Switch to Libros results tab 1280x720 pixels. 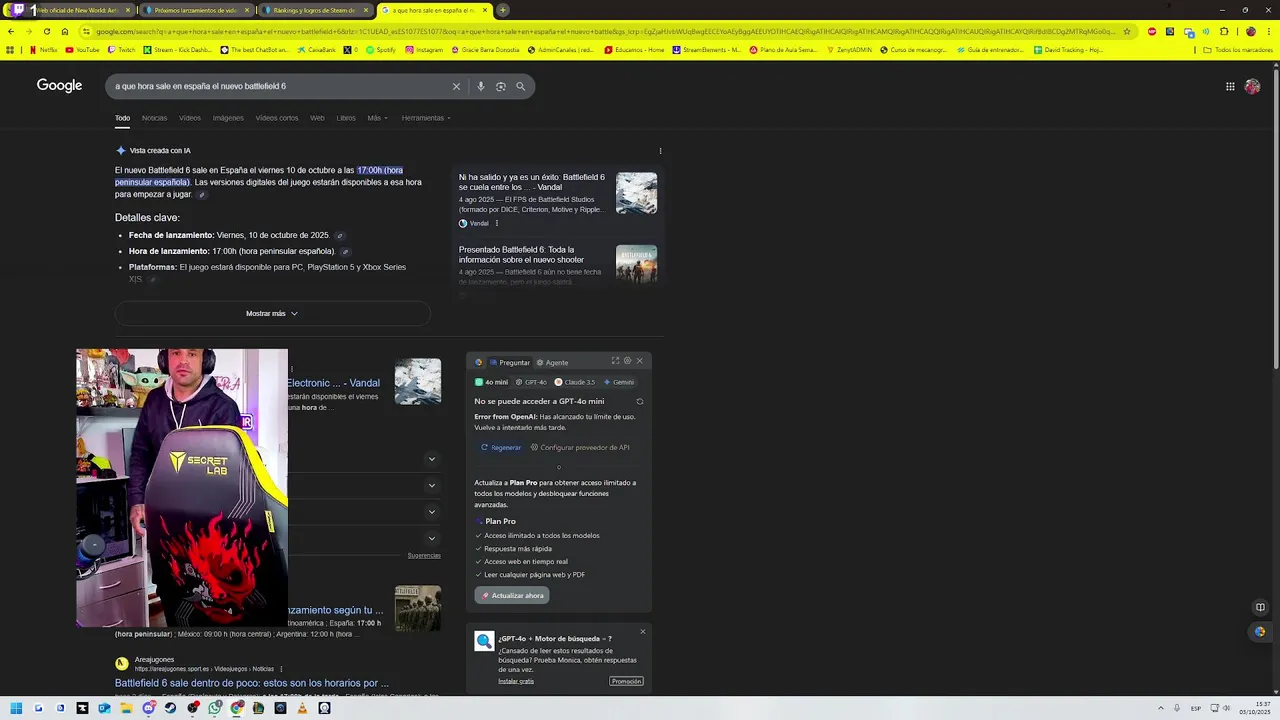click(346, 118)
